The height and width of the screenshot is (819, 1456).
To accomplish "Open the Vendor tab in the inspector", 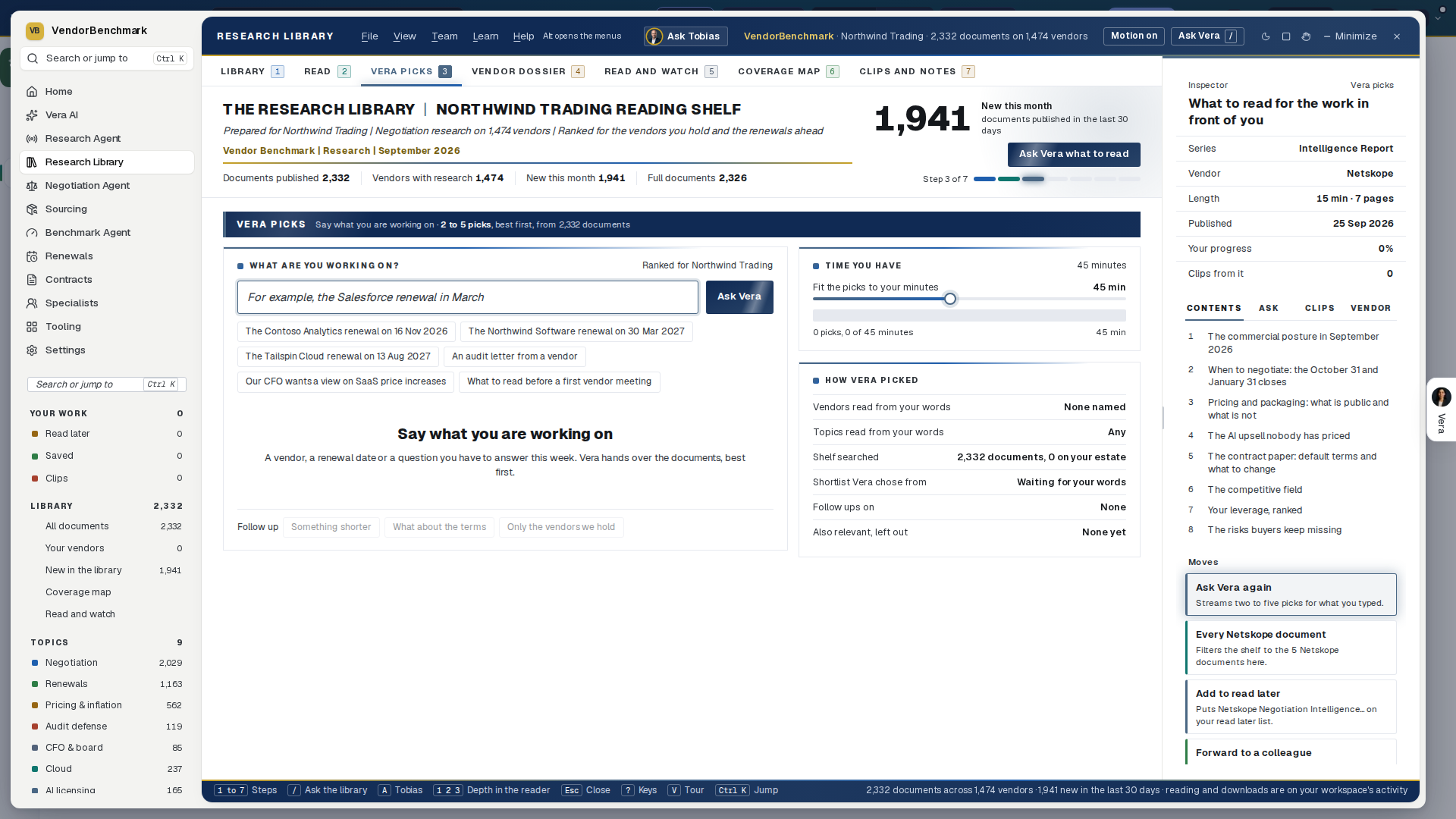I will (1370, 308).
